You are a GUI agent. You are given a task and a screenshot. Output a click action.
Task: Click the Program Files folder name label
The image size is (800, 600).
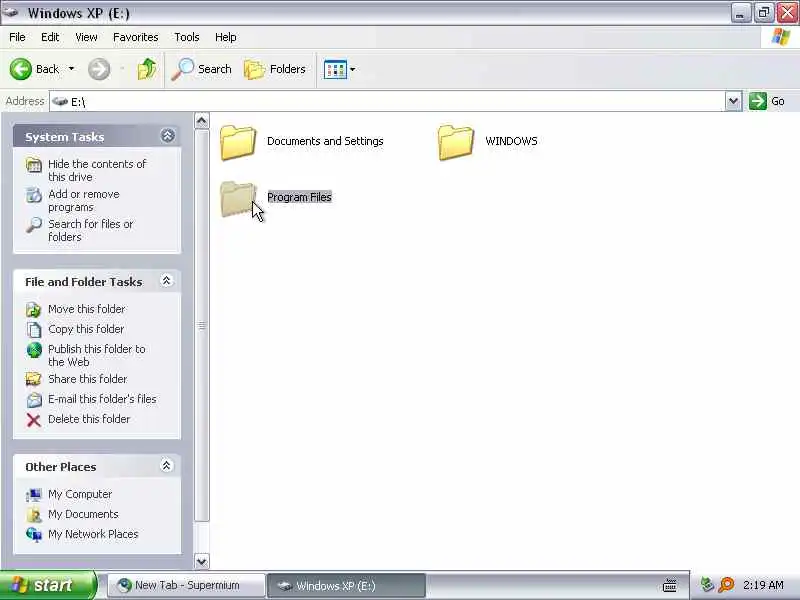tap(299, 197)
